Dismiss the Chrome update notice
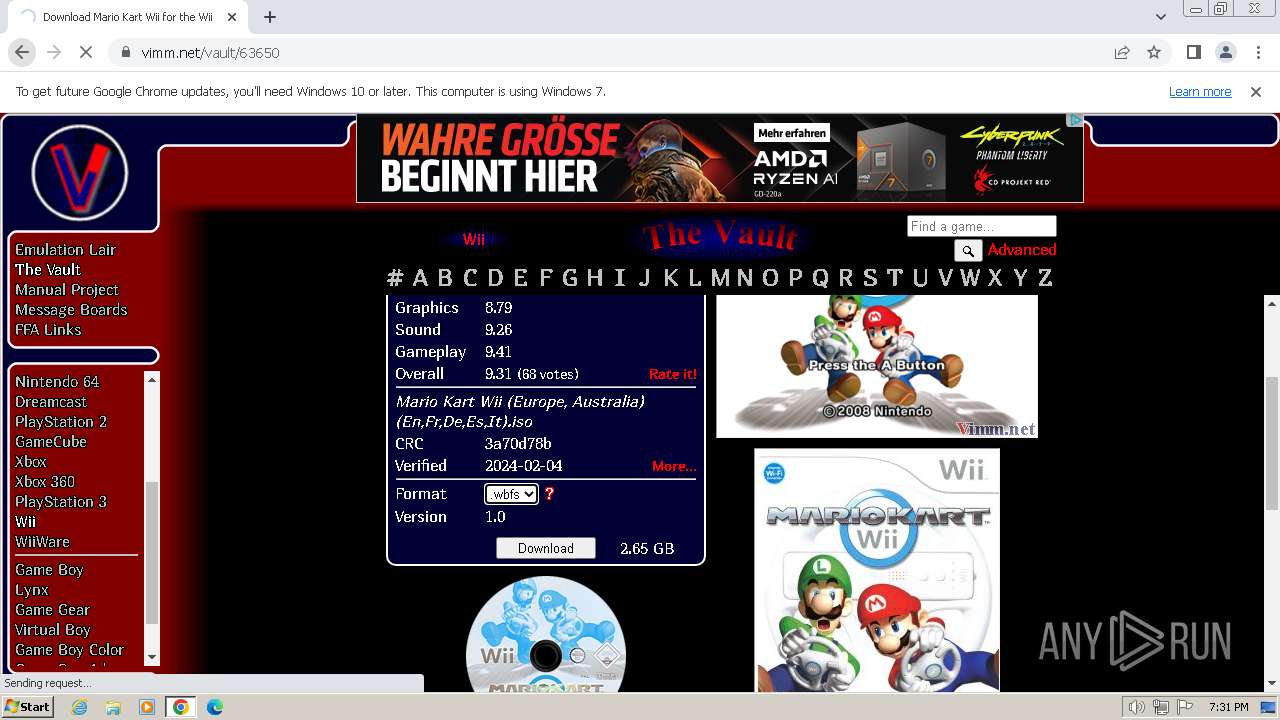Image resolution: width=1280 pixels, height=720 pixels. pos(1256,91)
